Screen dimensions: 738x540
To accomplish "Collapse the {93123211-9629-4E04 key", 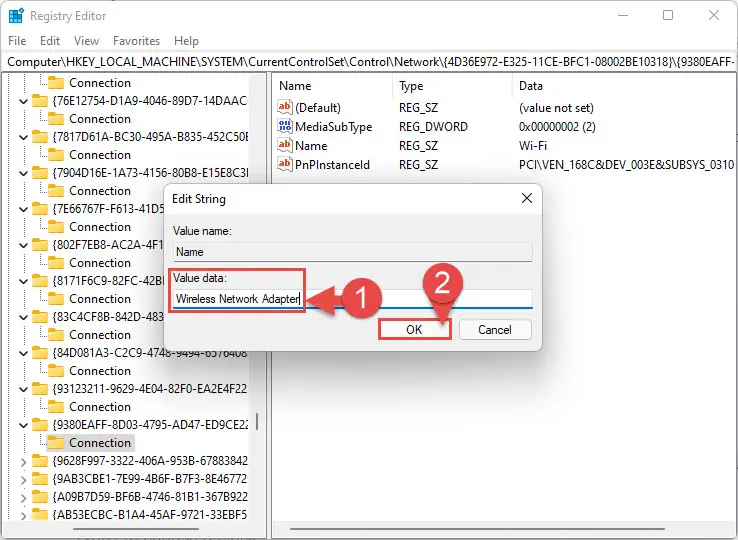I will point(23,389).
